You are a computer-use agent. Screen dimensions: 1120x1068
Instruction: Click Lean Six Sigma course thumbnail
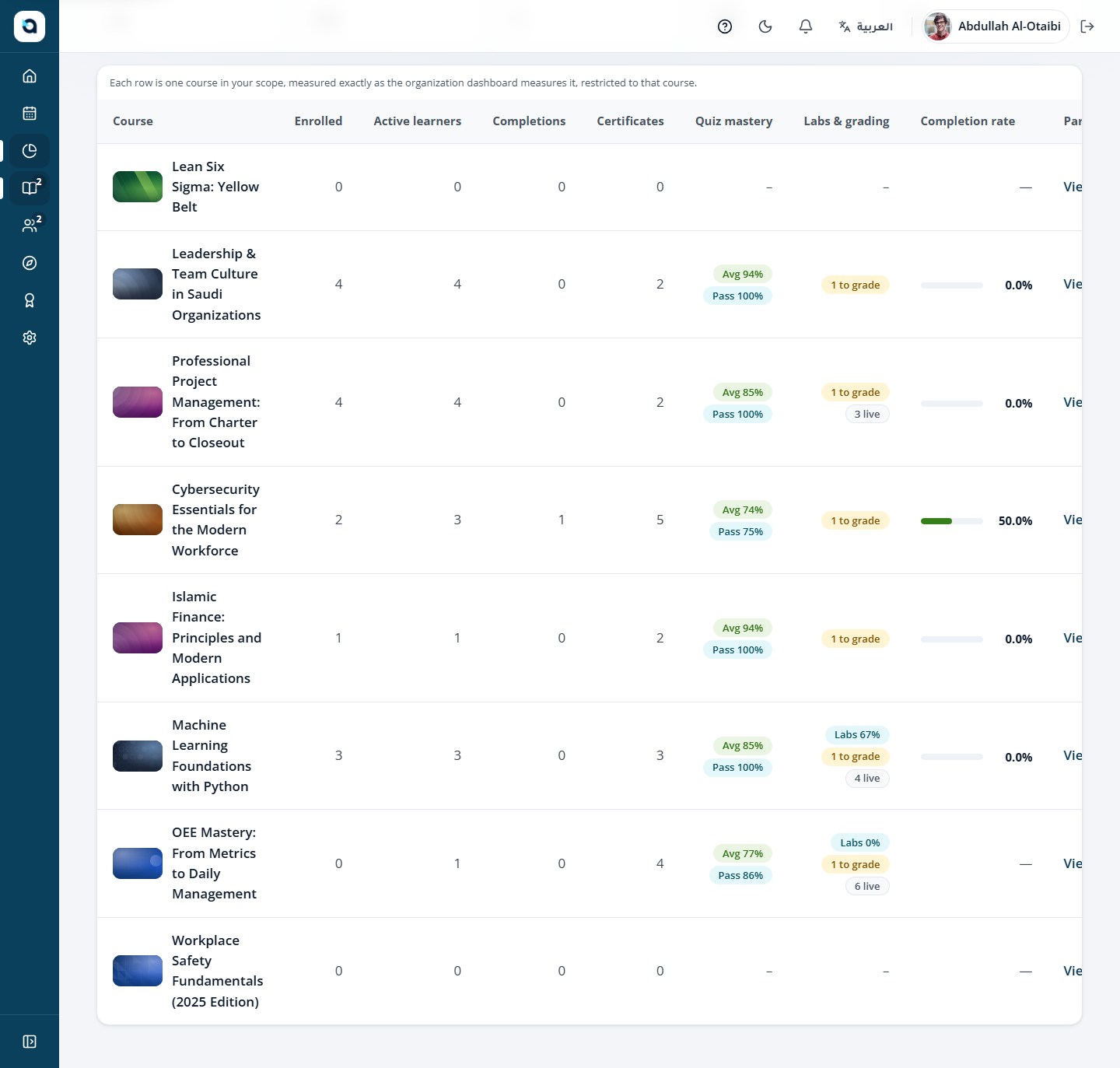pos(138,187)
